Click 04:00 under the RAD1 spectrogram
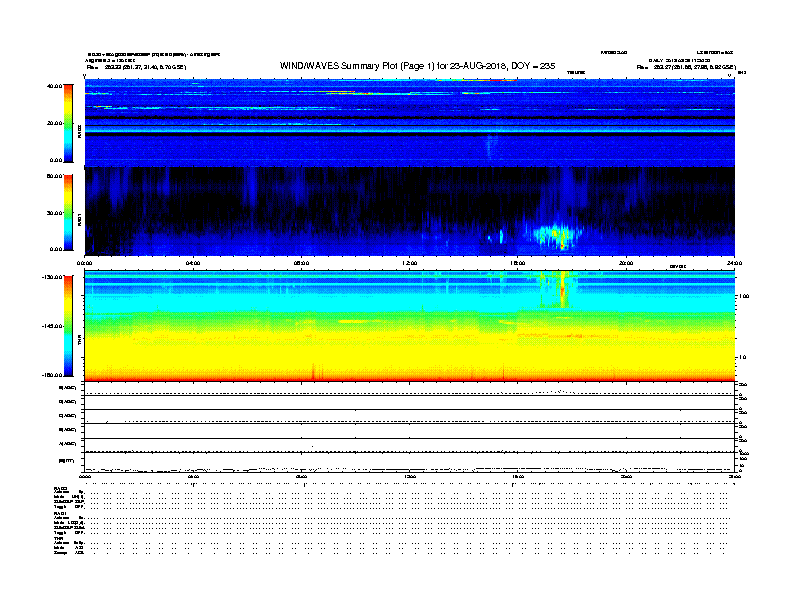 pyautogui.click(x=193, y=263)
